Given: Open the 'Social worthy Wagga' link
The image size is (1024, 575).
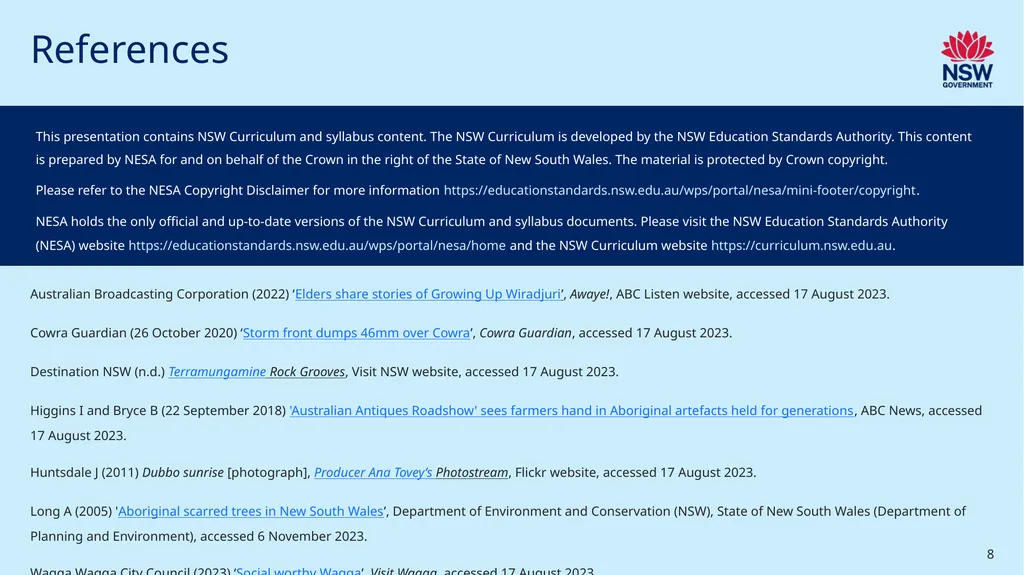Looking at the screenshot, I should click(x=298, y=570).
